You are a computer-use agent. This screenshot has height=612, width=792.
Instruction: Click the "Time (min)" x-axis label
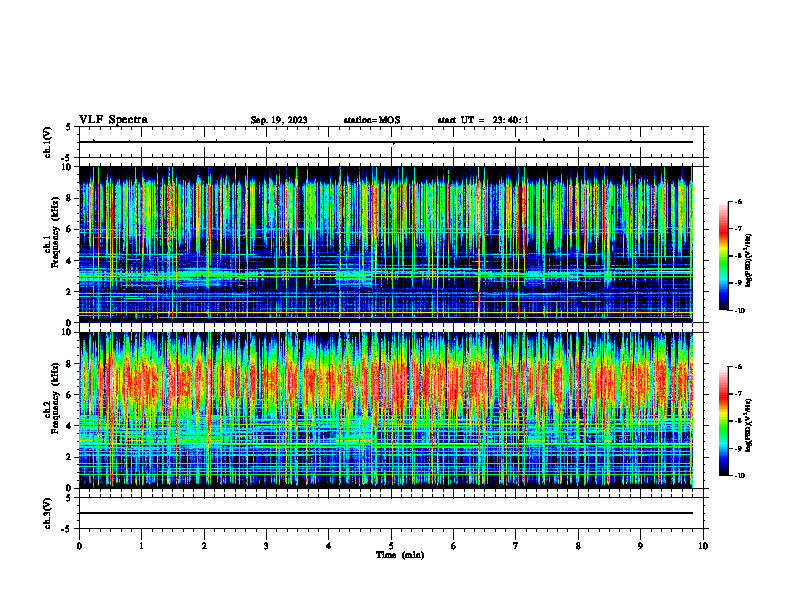[400, 555]
